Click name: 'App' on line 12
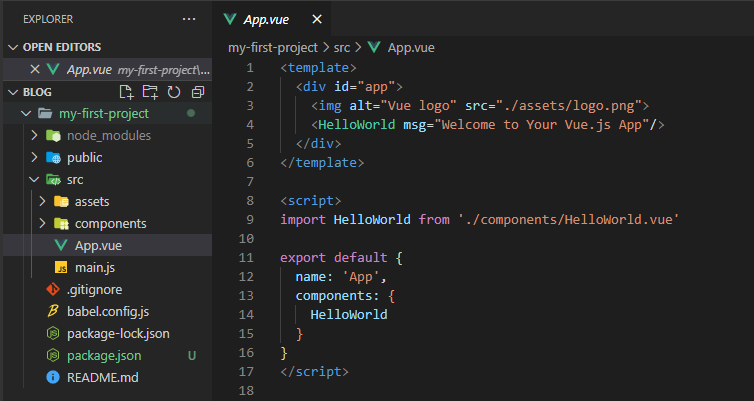This screenshot has height=401, width=754. [x=338, y=277]
